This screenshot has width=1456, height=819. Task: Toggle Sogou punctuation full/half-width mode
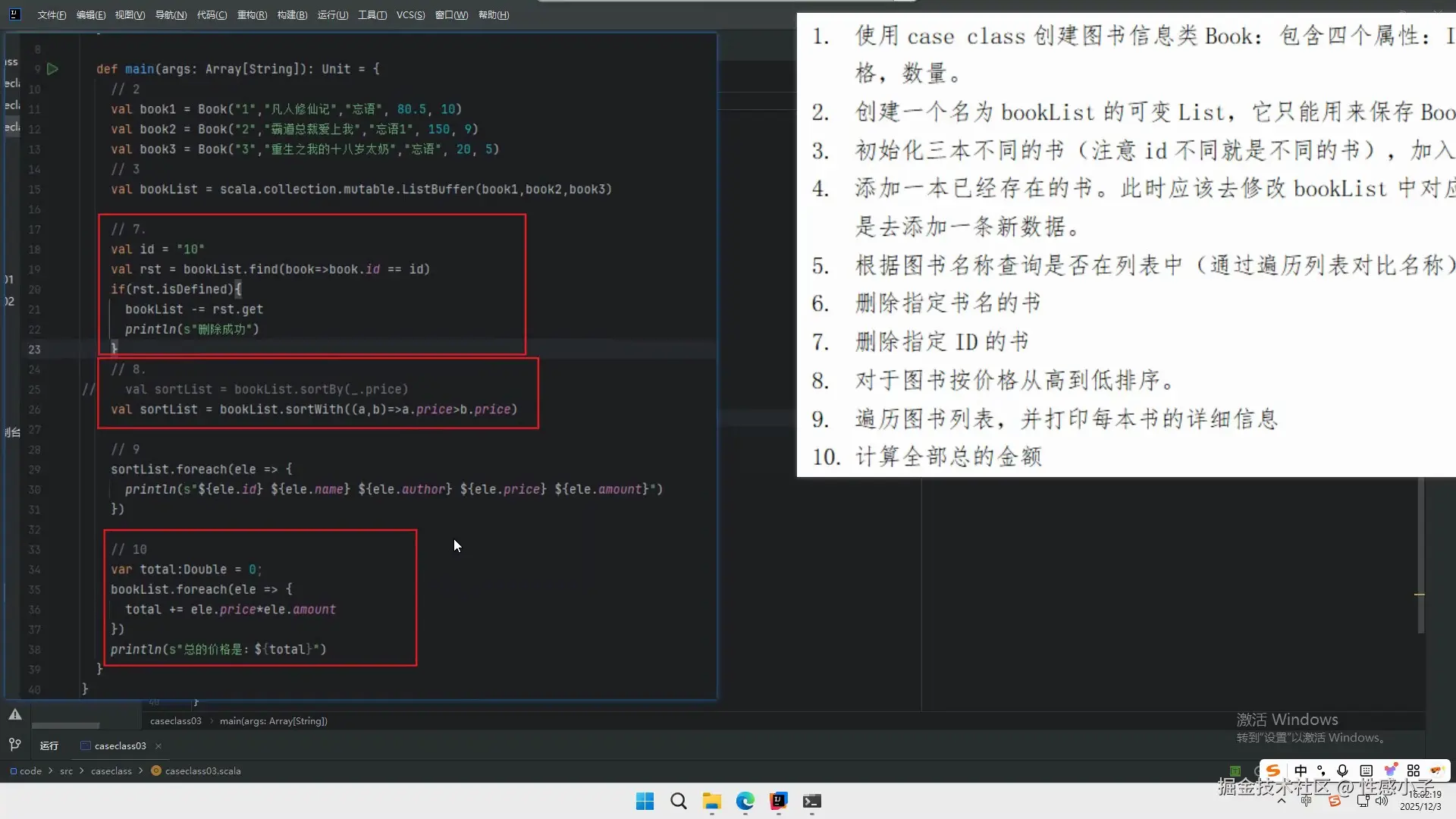(x=1321, y=770)
